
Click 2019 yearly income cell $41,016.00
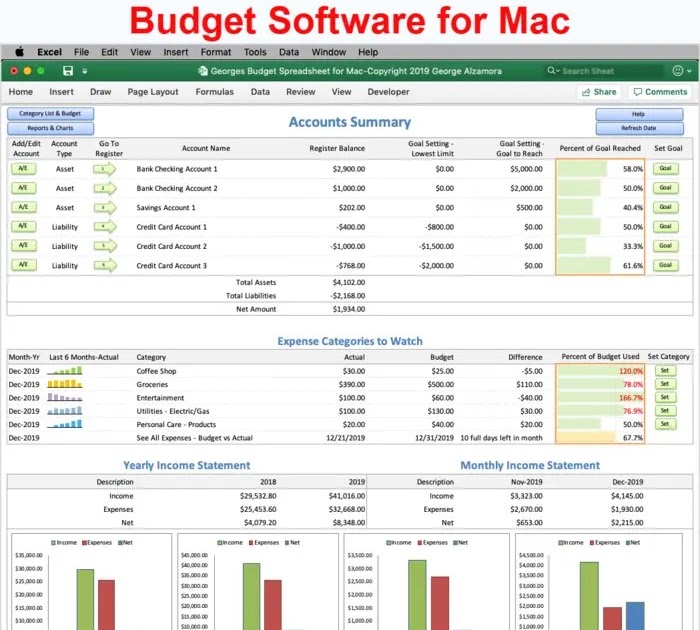(347, 496)
